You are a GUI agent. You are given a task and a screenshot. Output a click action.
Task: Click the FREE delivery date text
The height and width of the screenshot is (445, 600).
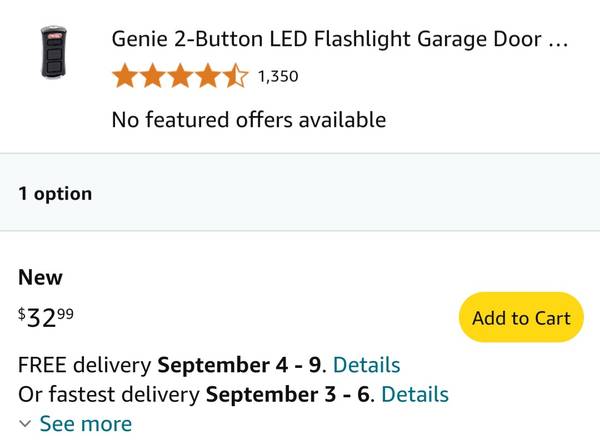pos(242,364)
